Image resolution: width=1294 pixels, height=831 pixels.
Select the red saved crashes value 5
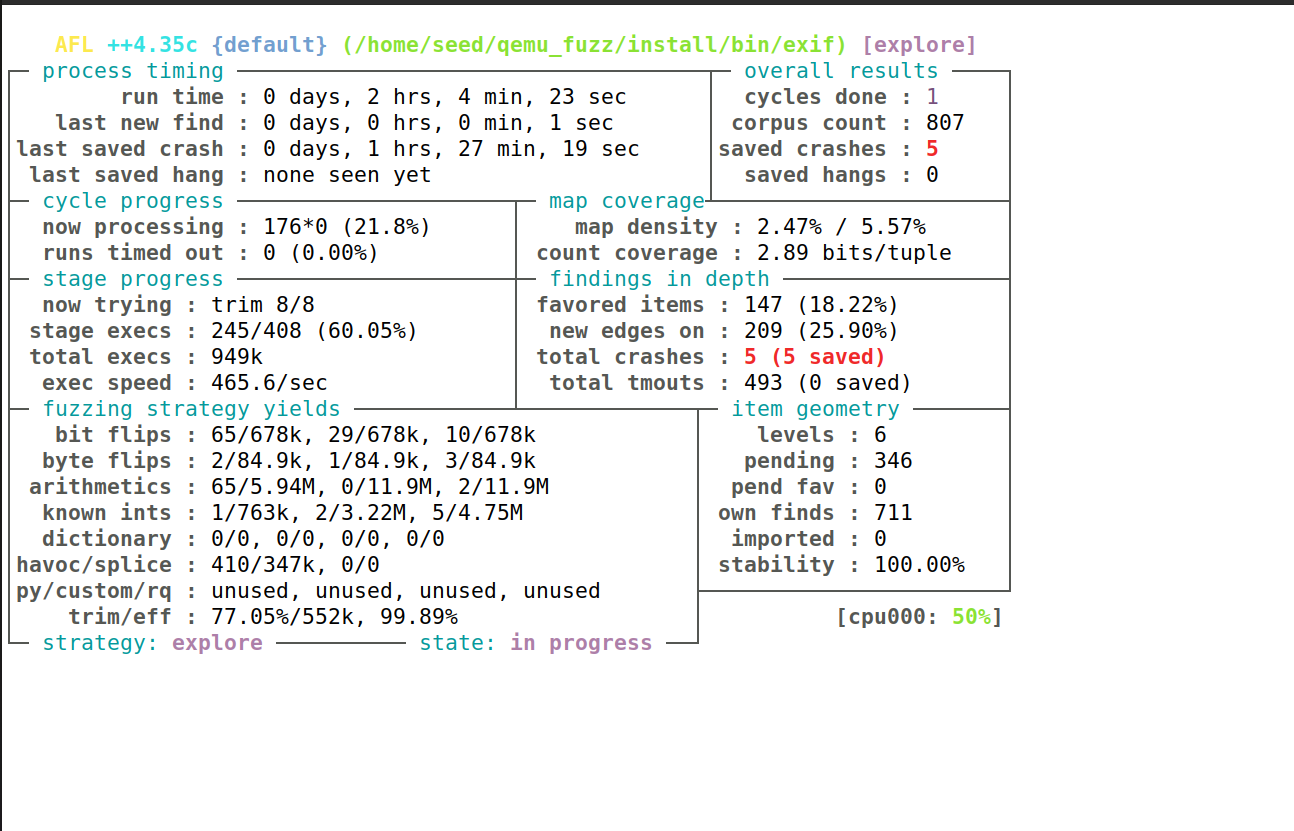point(932,149)
